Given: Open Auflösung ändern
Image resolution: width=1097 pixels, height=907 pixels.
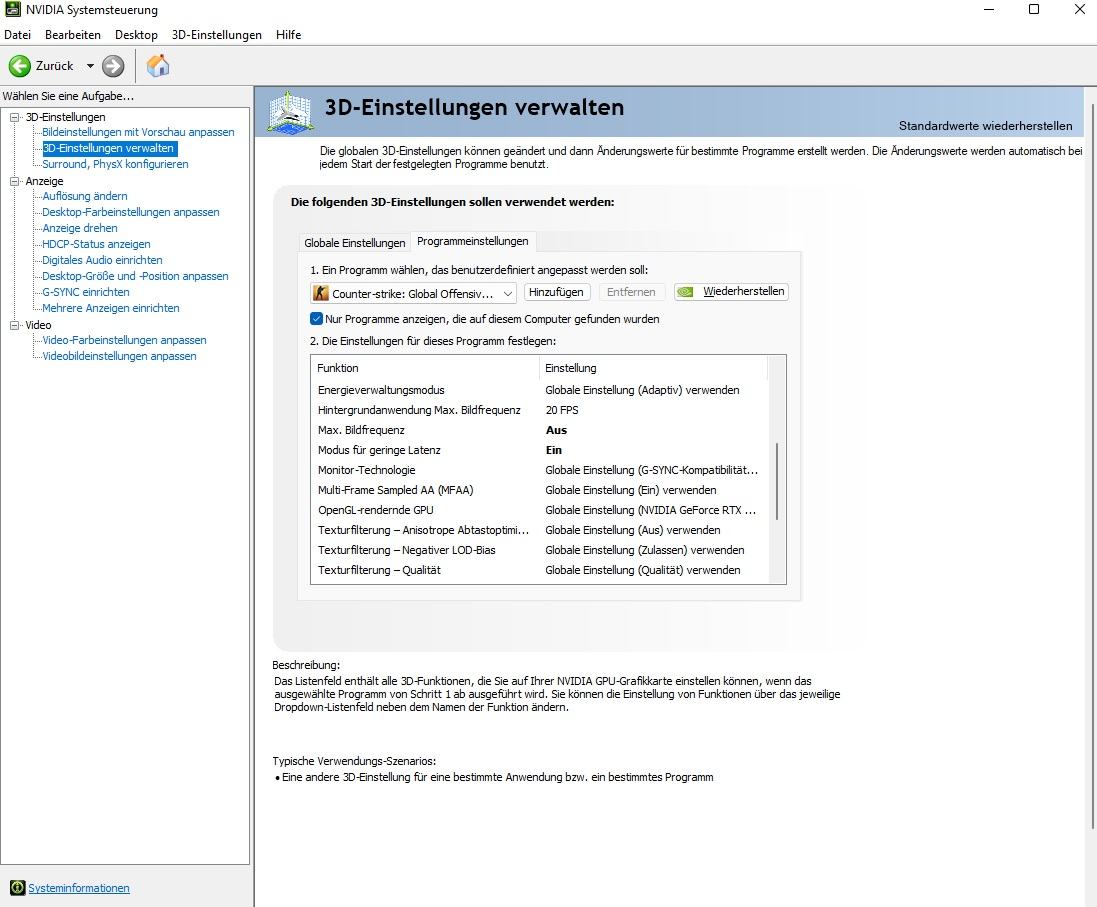Looking at the screenshot, I should point(85,196).
